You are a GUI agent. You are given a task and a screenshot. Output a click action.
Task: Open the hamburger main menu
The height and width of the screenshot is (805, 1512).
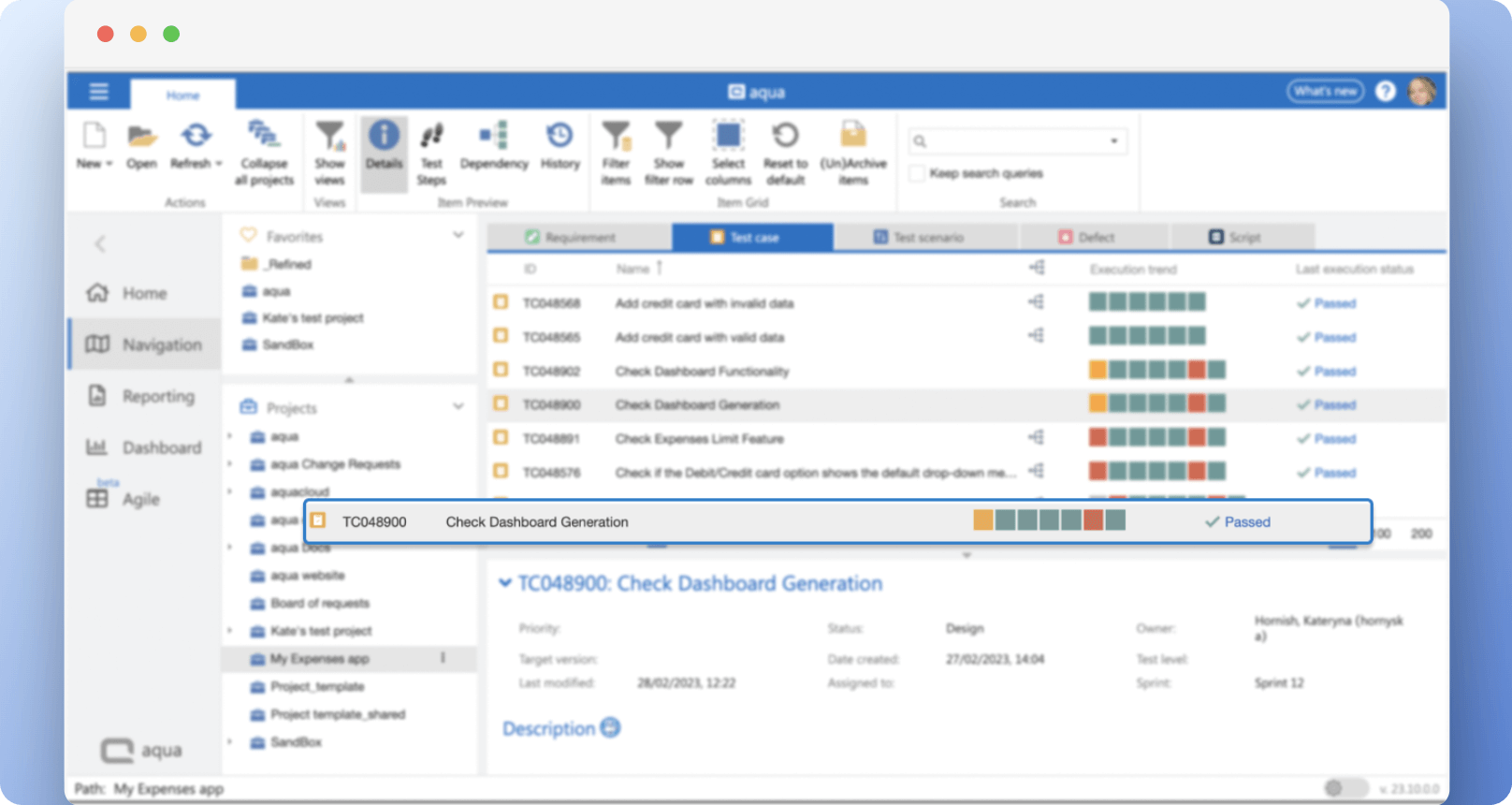98,91
